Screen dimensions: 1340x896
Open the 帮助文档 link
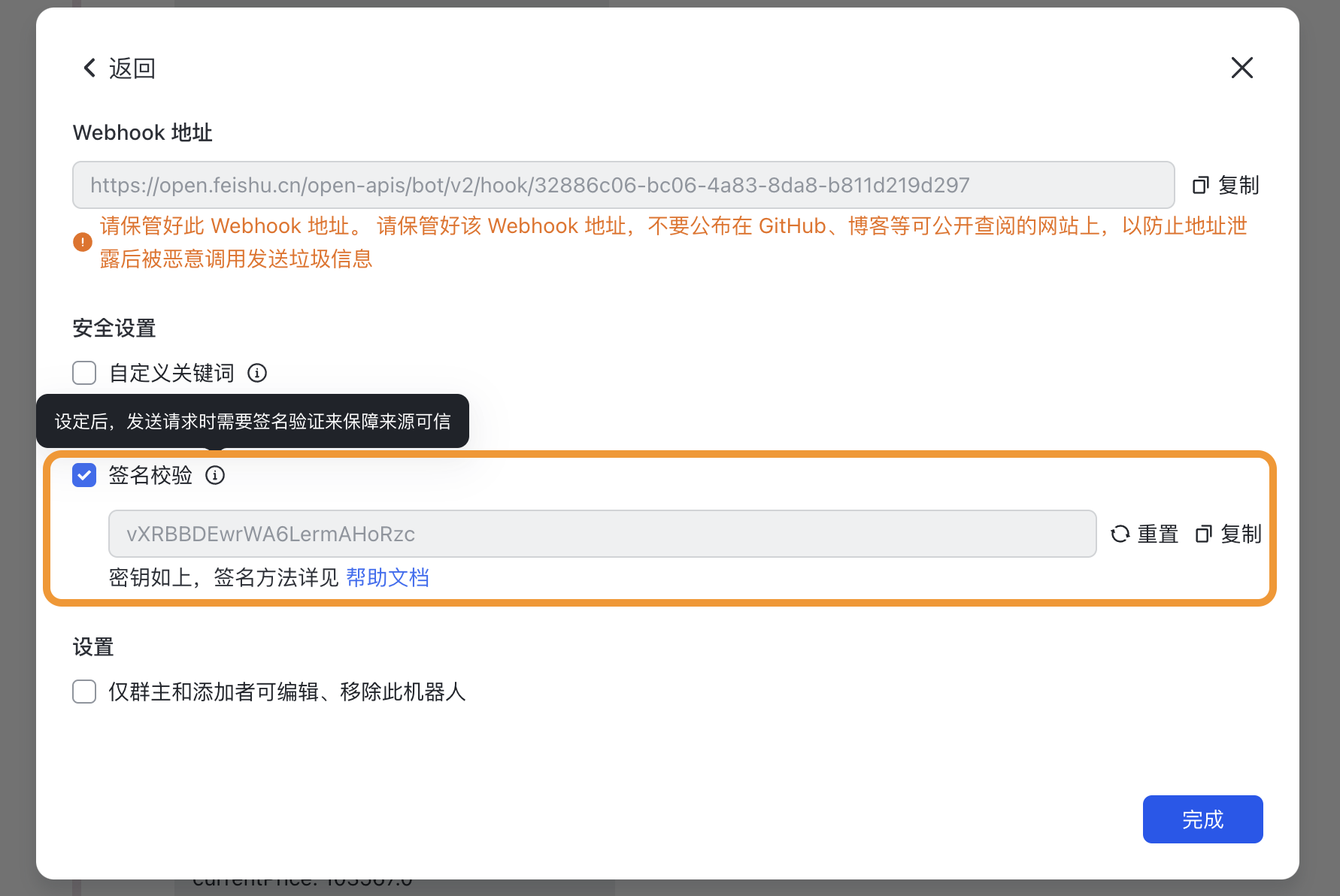tap(388, 577)
